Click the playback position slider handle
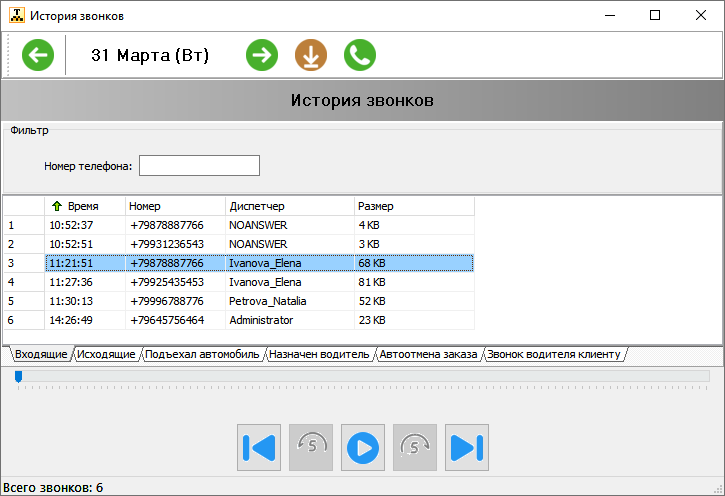Image resolution: width=725 pixels, height=496 pixels. click(18, 376)
